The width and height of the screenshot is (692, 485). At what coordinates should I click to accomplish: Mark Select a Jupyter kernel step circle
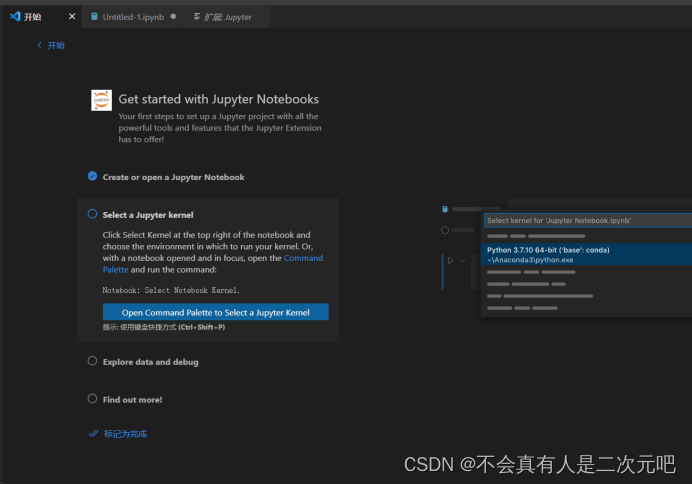tap(92, 214)
